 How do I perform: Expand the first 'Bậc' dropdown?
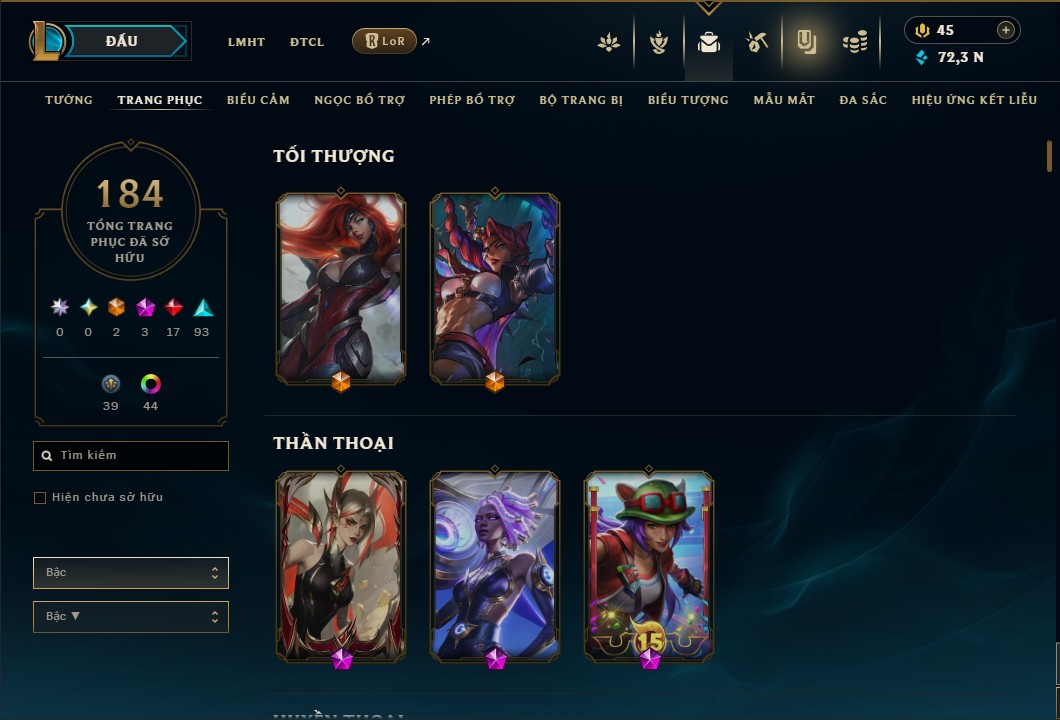pos(130,573)
